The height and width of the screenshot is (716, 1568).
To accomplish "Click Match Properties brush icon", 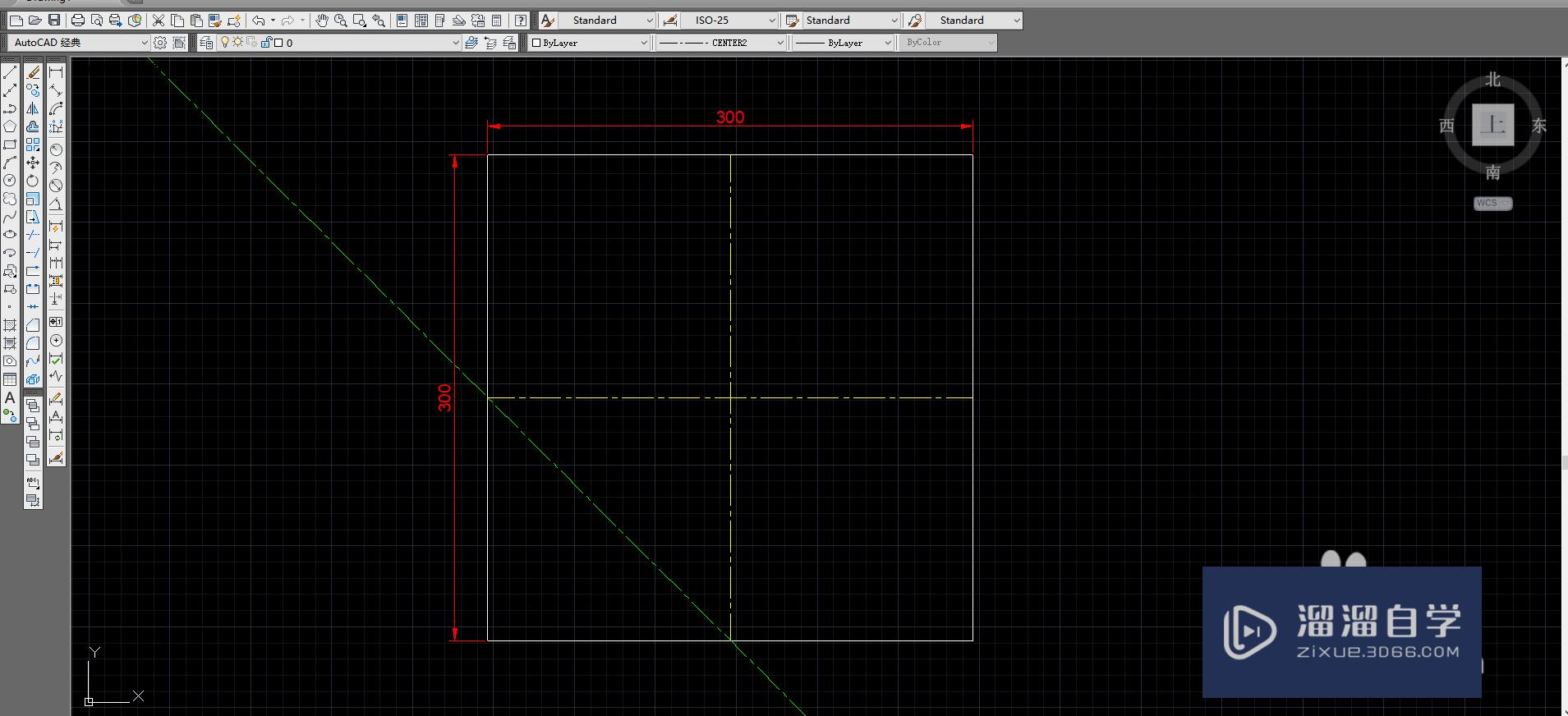I will [215, 21].
